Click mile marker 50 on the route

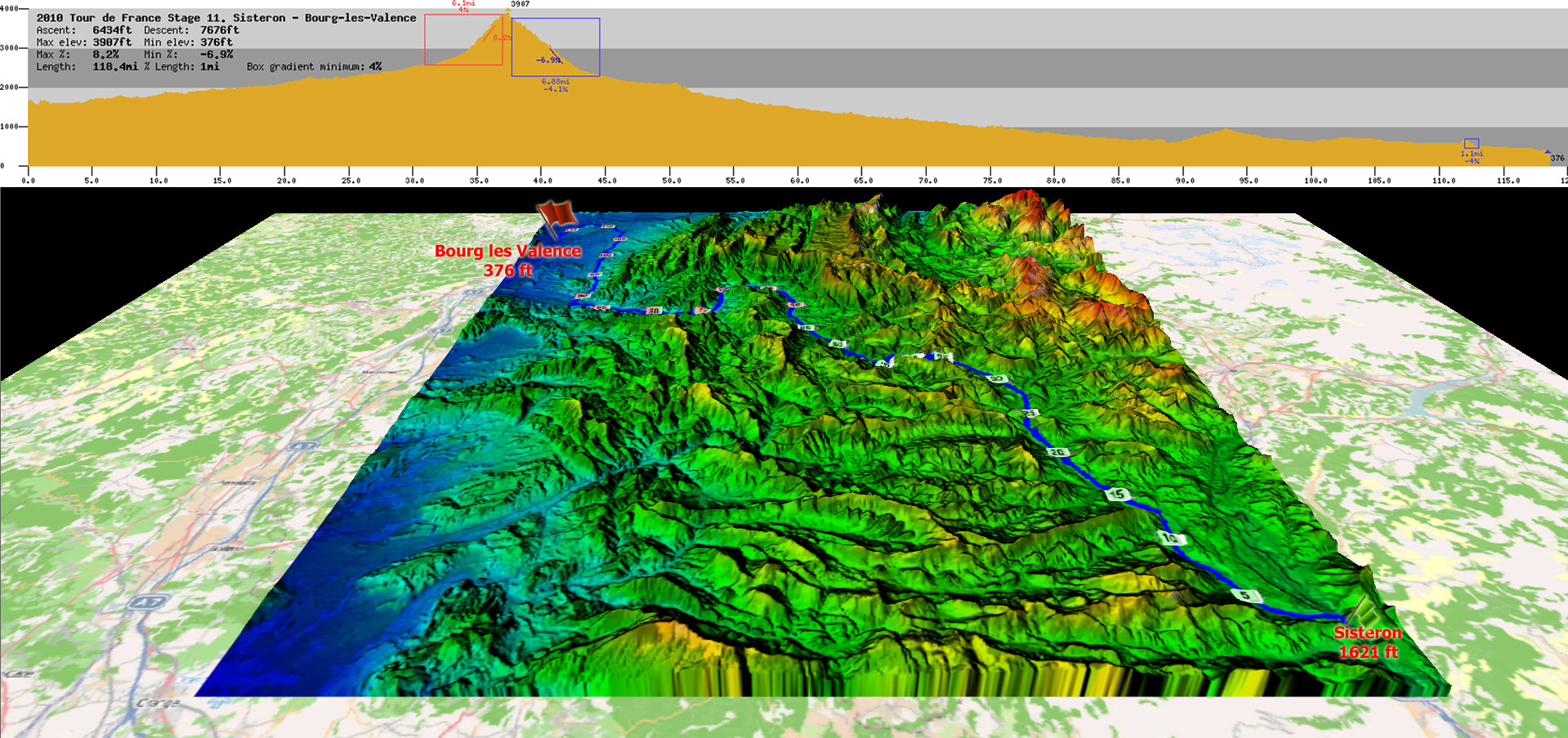coord(838,344)
